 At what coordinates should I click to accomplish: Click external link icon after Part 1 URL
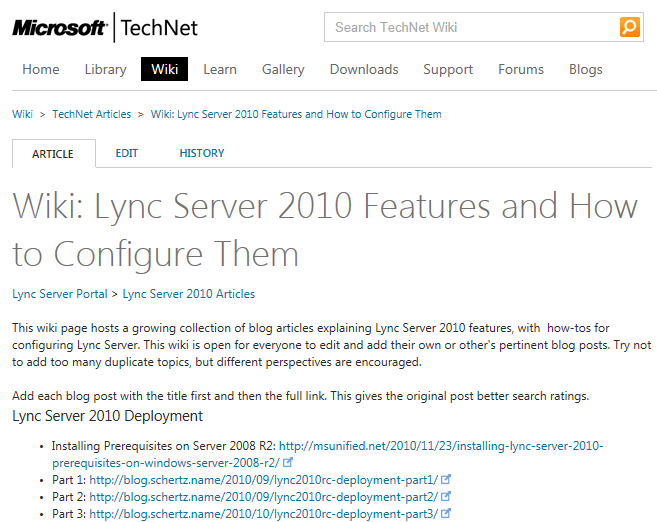click(x=446, y=480)
